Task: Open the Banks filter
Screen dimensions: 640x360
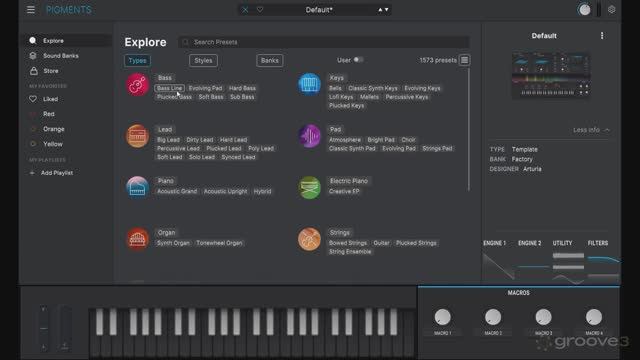Action: tap(269, 60)
